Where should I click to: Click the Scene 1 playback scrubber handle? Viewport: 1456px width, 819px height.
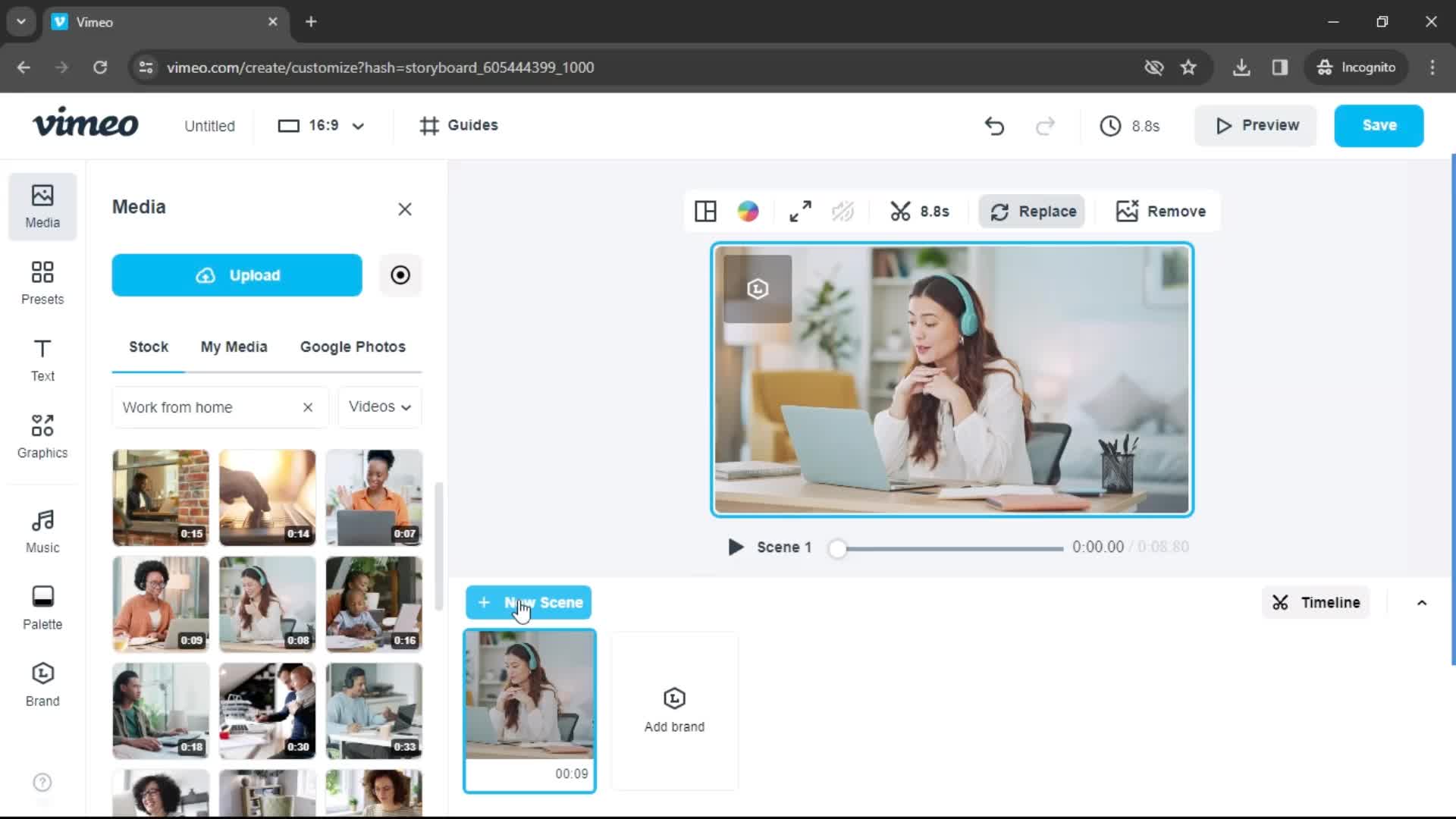click(x=837, y=548)
